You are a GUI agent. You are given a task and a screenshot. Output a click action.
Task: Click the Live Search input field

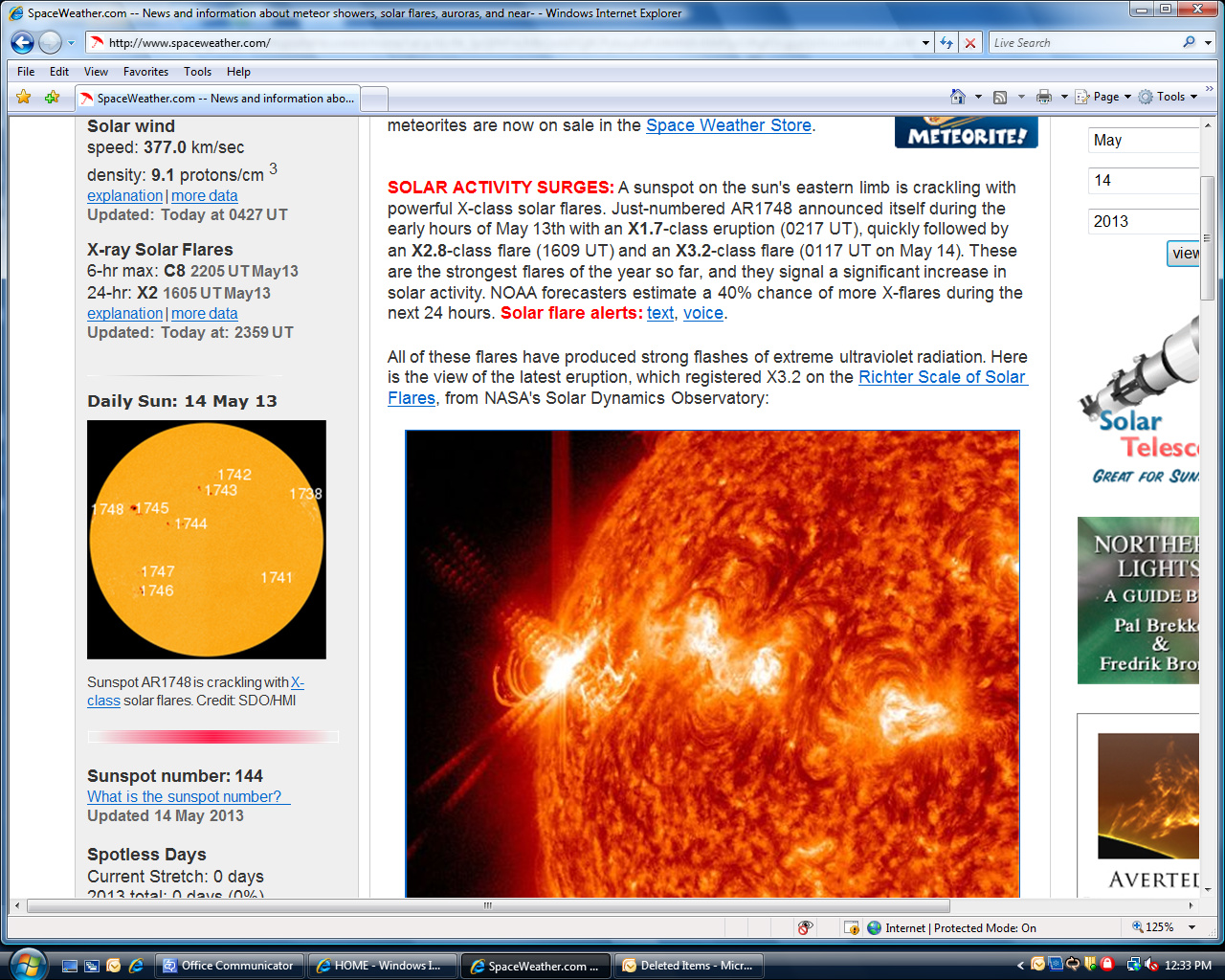coord(1083,43)
